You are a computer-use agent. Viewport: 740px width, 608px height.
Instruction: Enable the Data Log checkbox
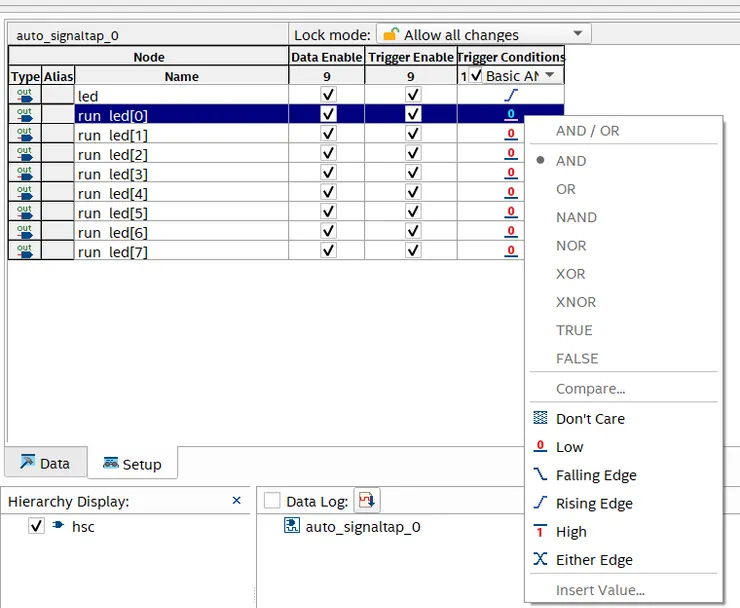[271, 501]
